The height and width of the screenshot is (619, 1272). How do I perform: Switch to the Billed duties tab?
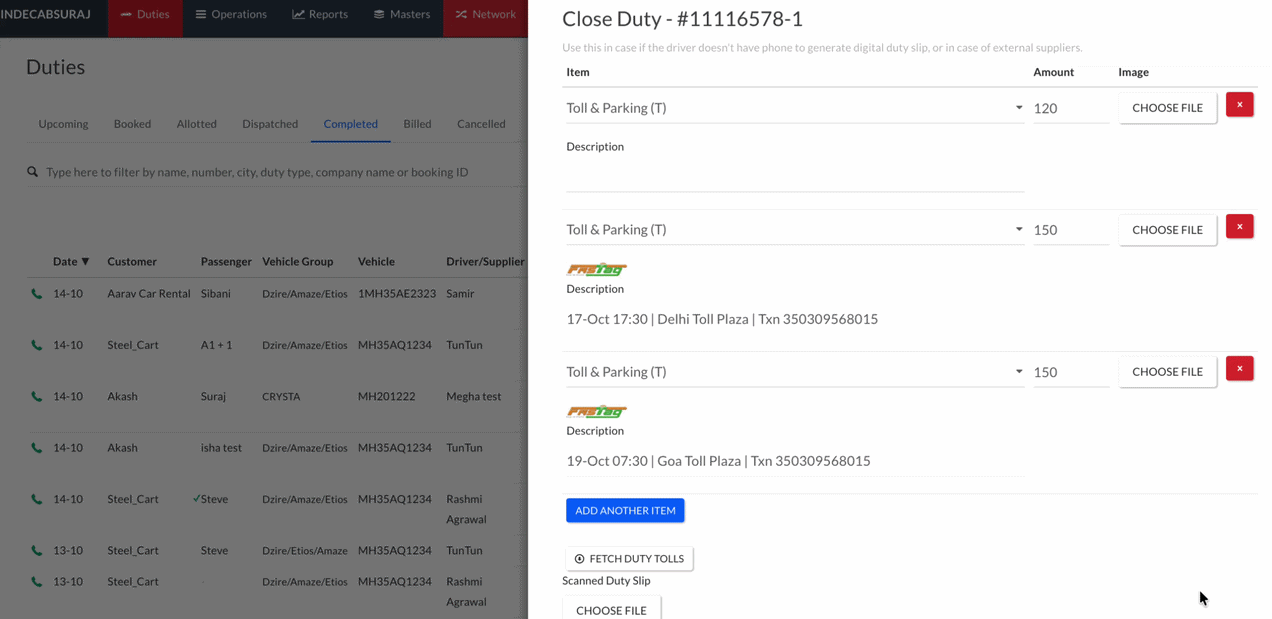[x=417, y=124]
